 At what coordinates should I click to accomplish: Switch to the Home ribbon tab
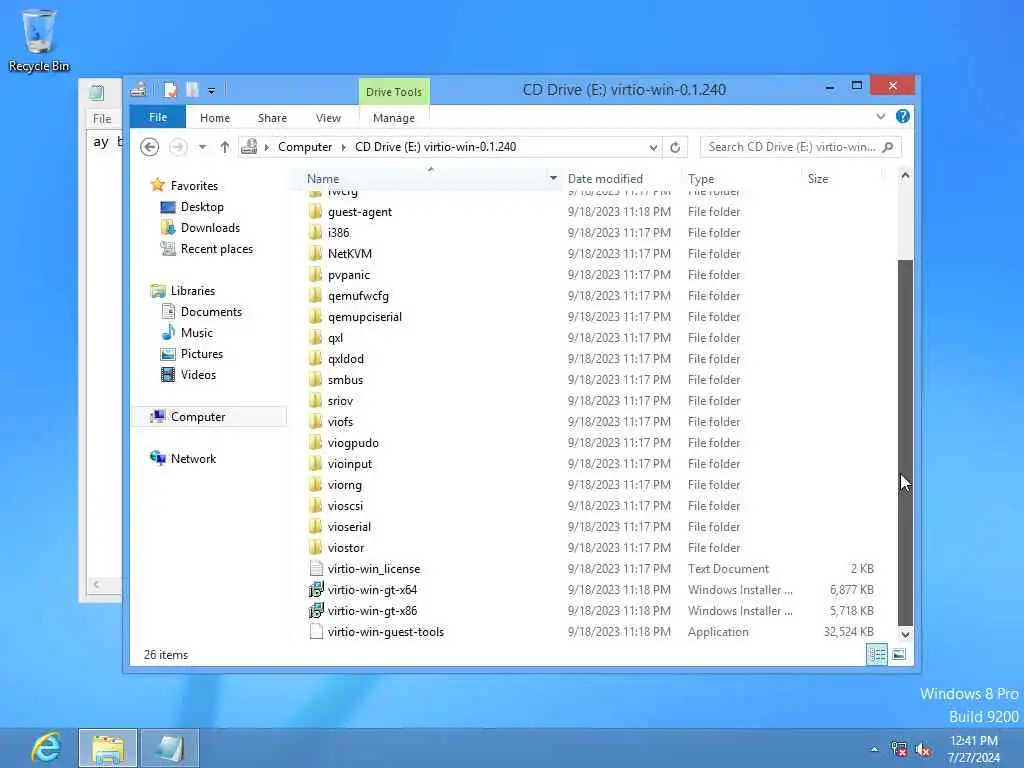215,118
